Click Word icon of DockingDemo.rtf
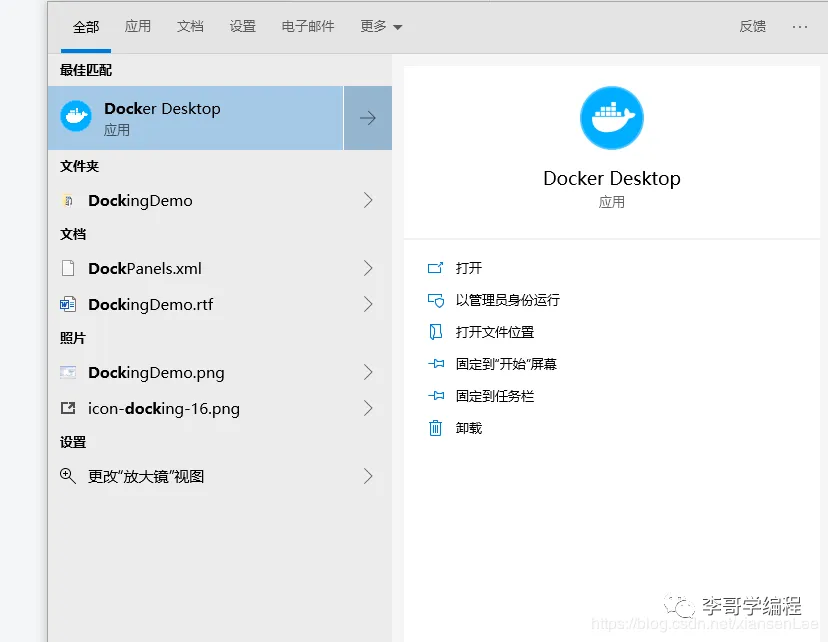Viewport: 828px width, 642px height. pos(68,304)
